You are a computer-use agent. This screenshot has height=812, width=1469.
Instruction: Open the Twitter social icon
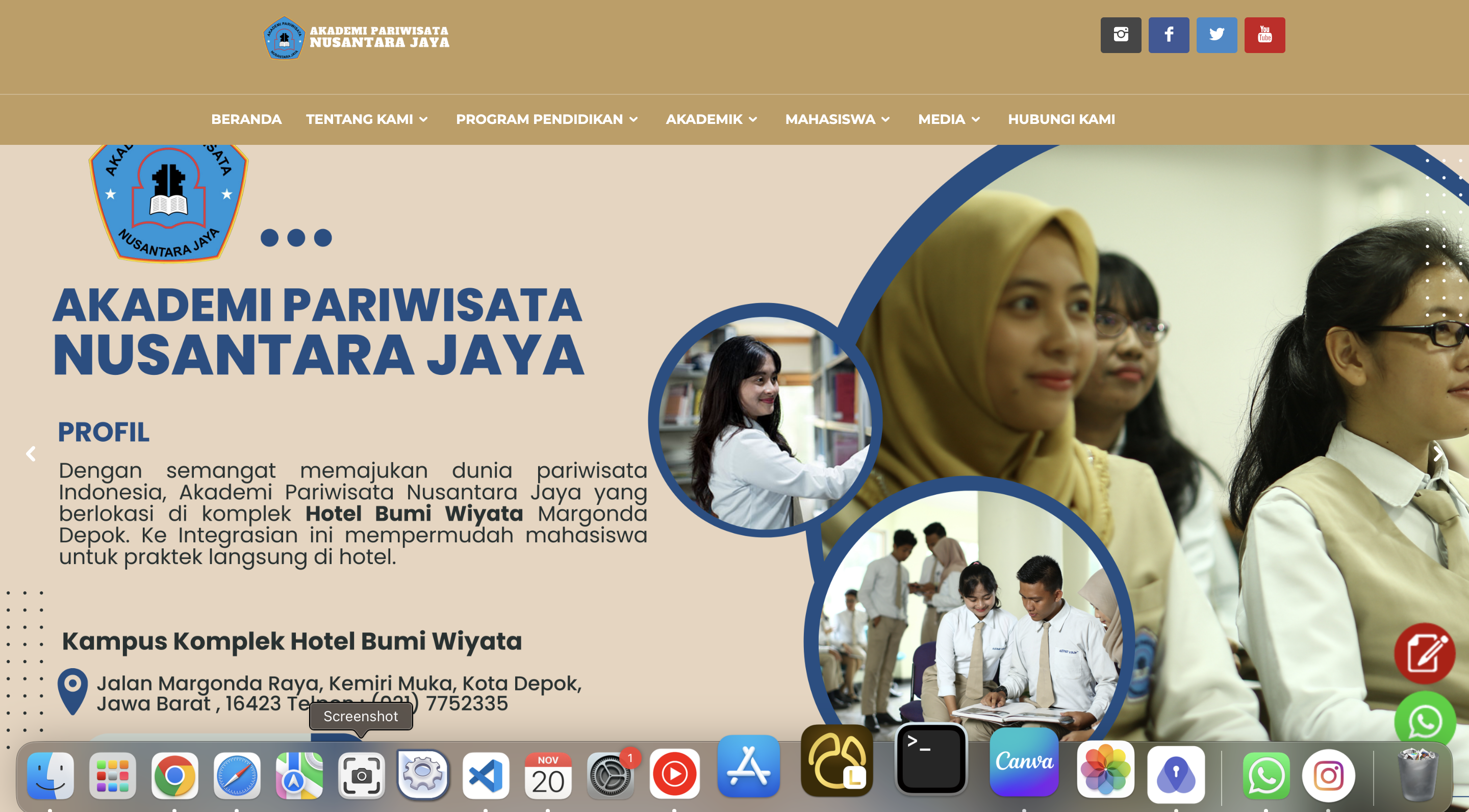click(x=1217, y=35)
